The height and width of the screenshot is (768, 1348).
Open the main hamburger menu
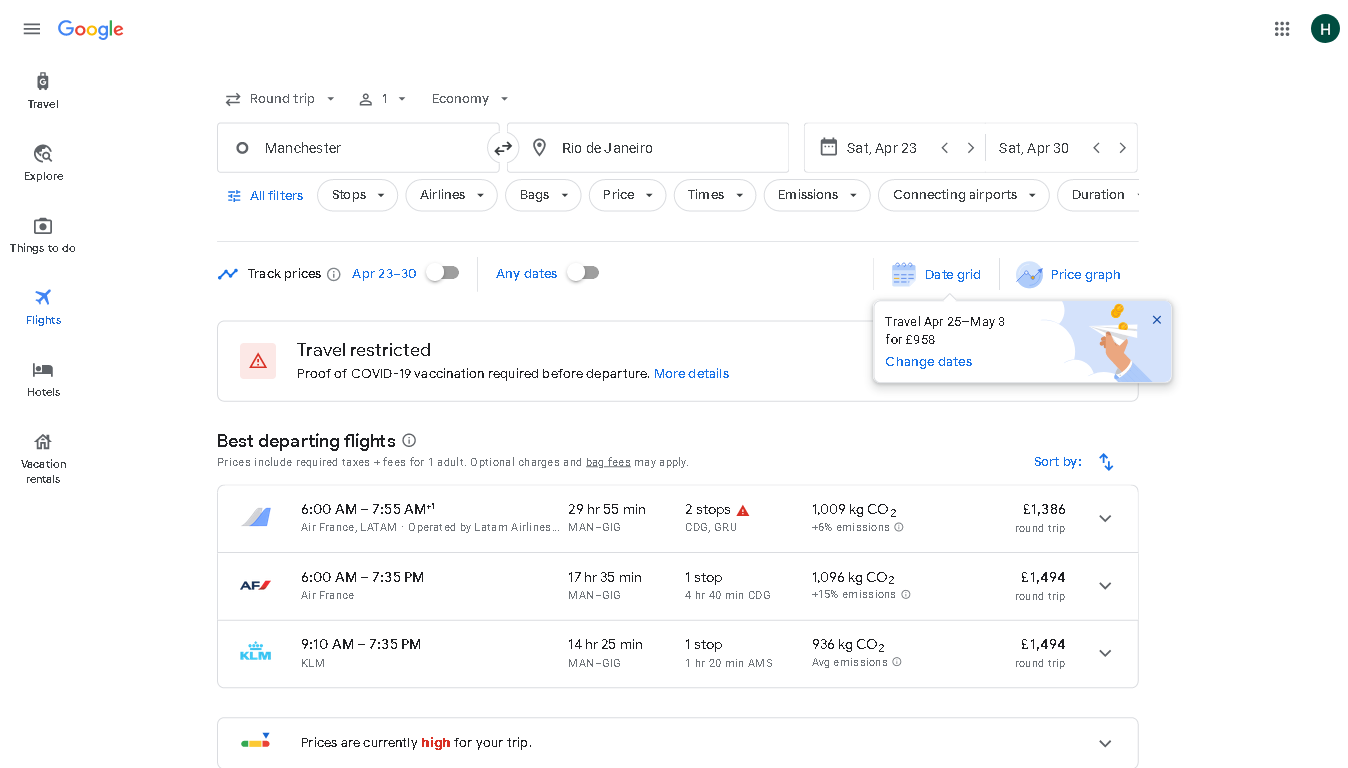pos(32,29)
